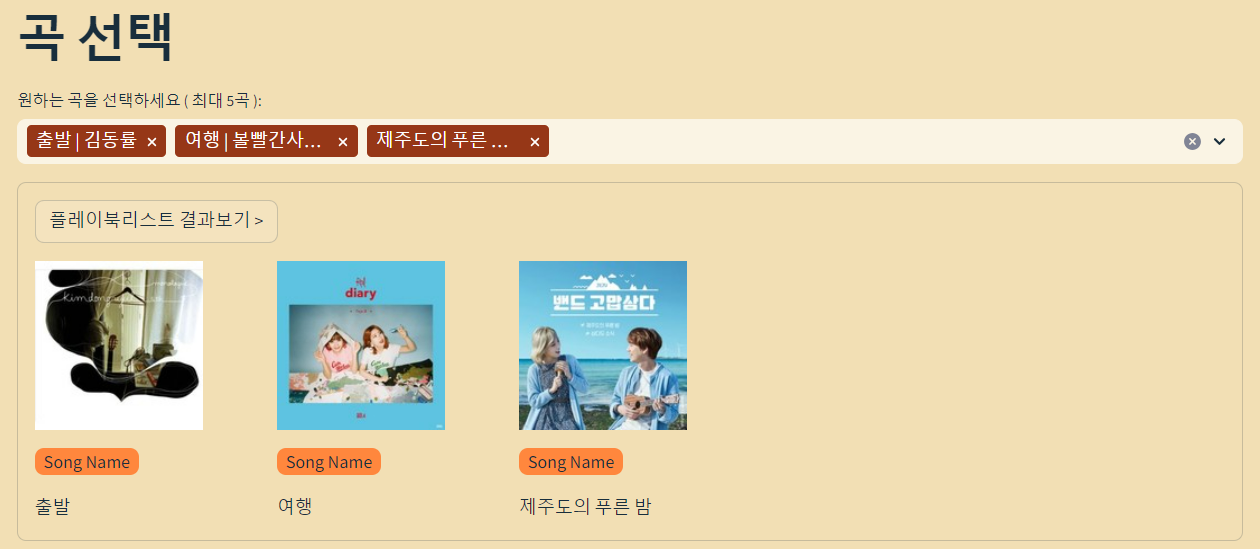1260x549 pixels.
Task: Focus the empty area of song multiselect field
Action: pyautogui.click(x=860, y=141)
